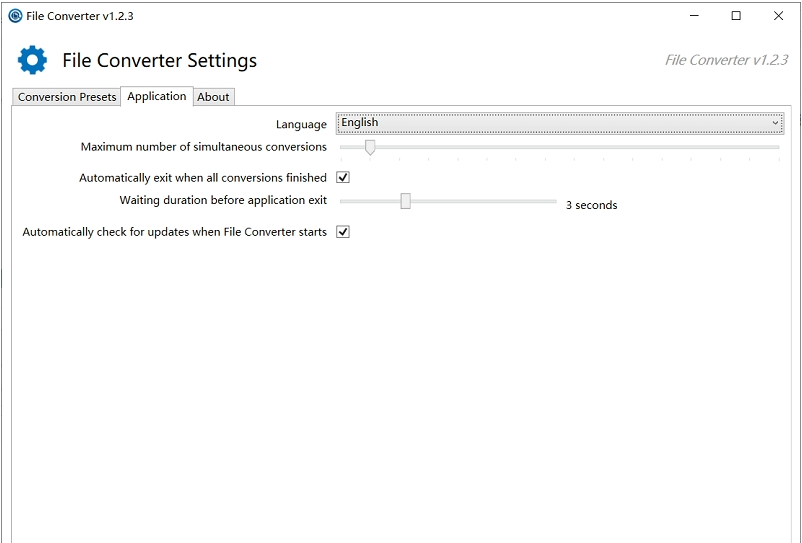Switch to the Conversion Presets tab
This screenshot has height=543, width=802.
tap(66, 97)
